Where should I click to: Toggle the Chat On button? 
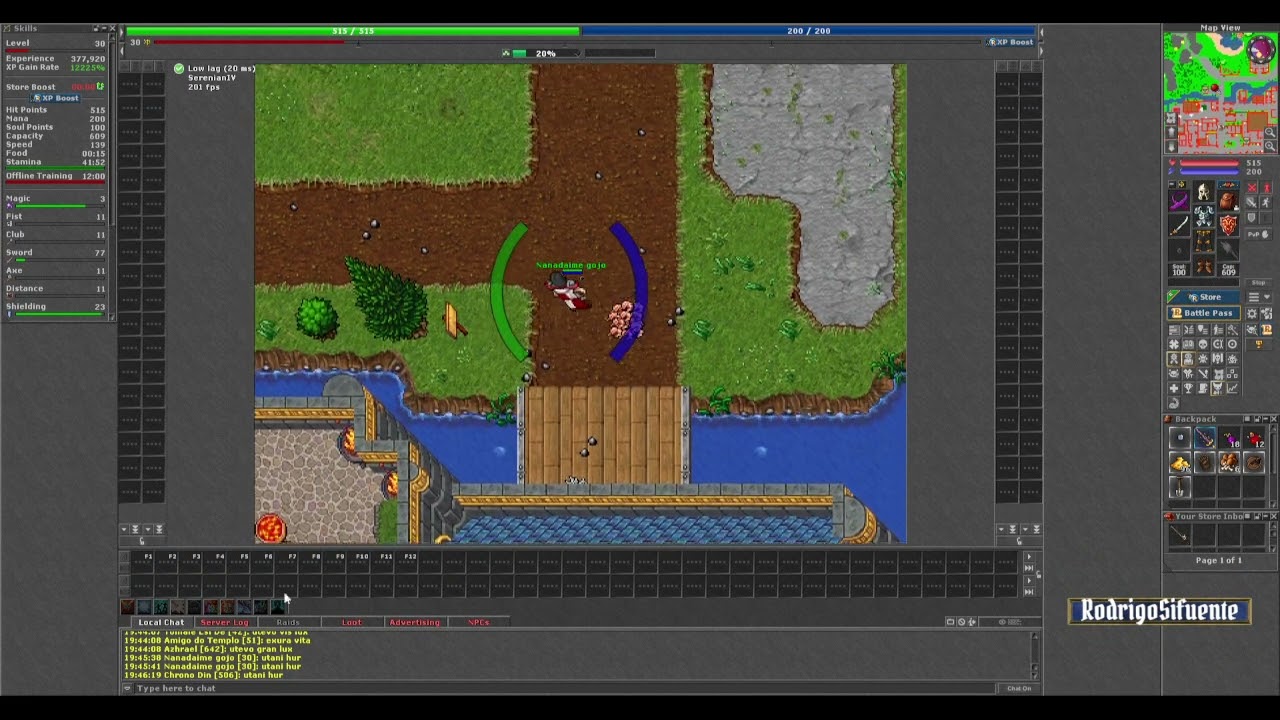(1019, 688)
